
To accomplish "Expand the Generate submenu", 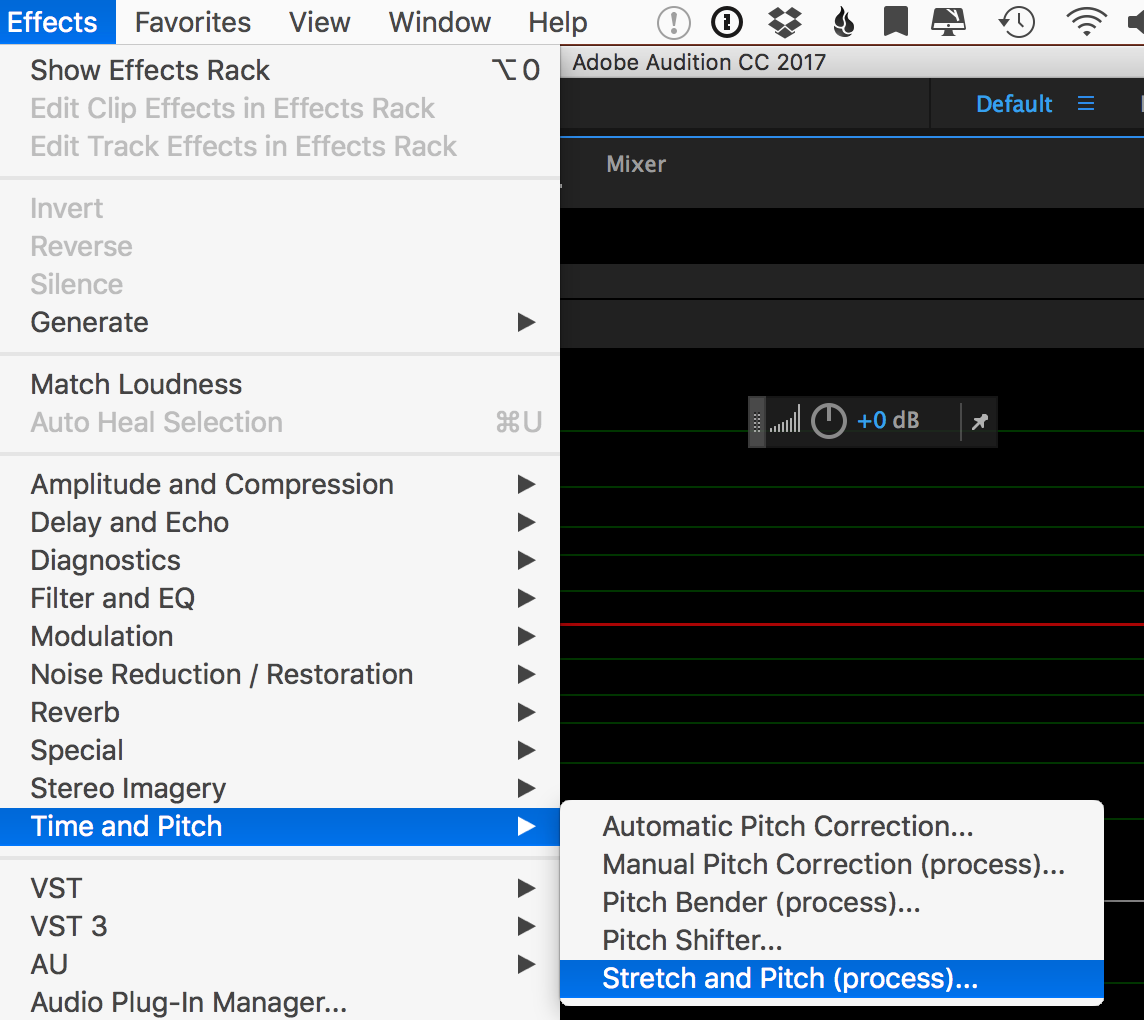I will tap(90, 322).
